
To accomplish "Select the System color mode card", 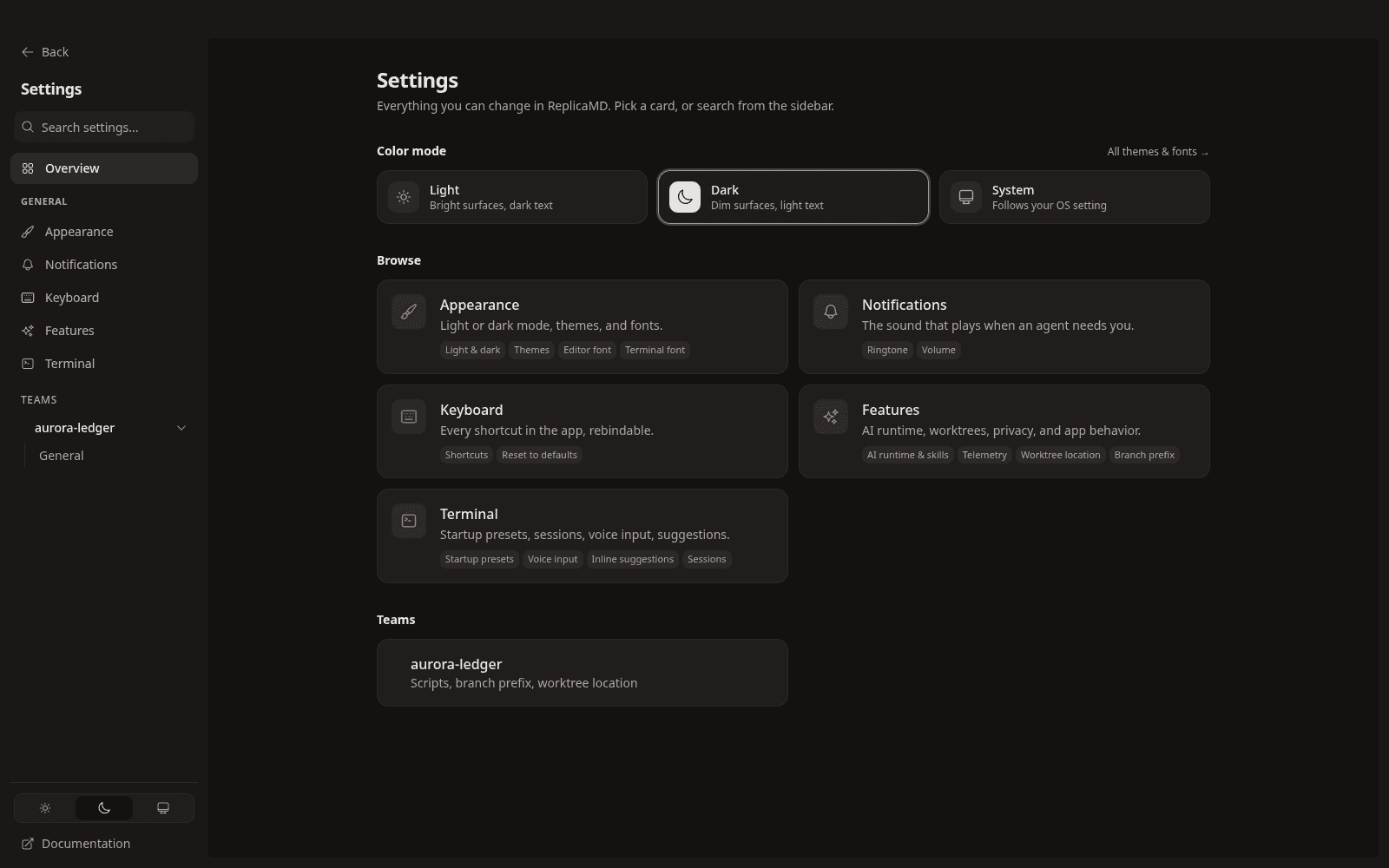I will (x=1075, y=197).
